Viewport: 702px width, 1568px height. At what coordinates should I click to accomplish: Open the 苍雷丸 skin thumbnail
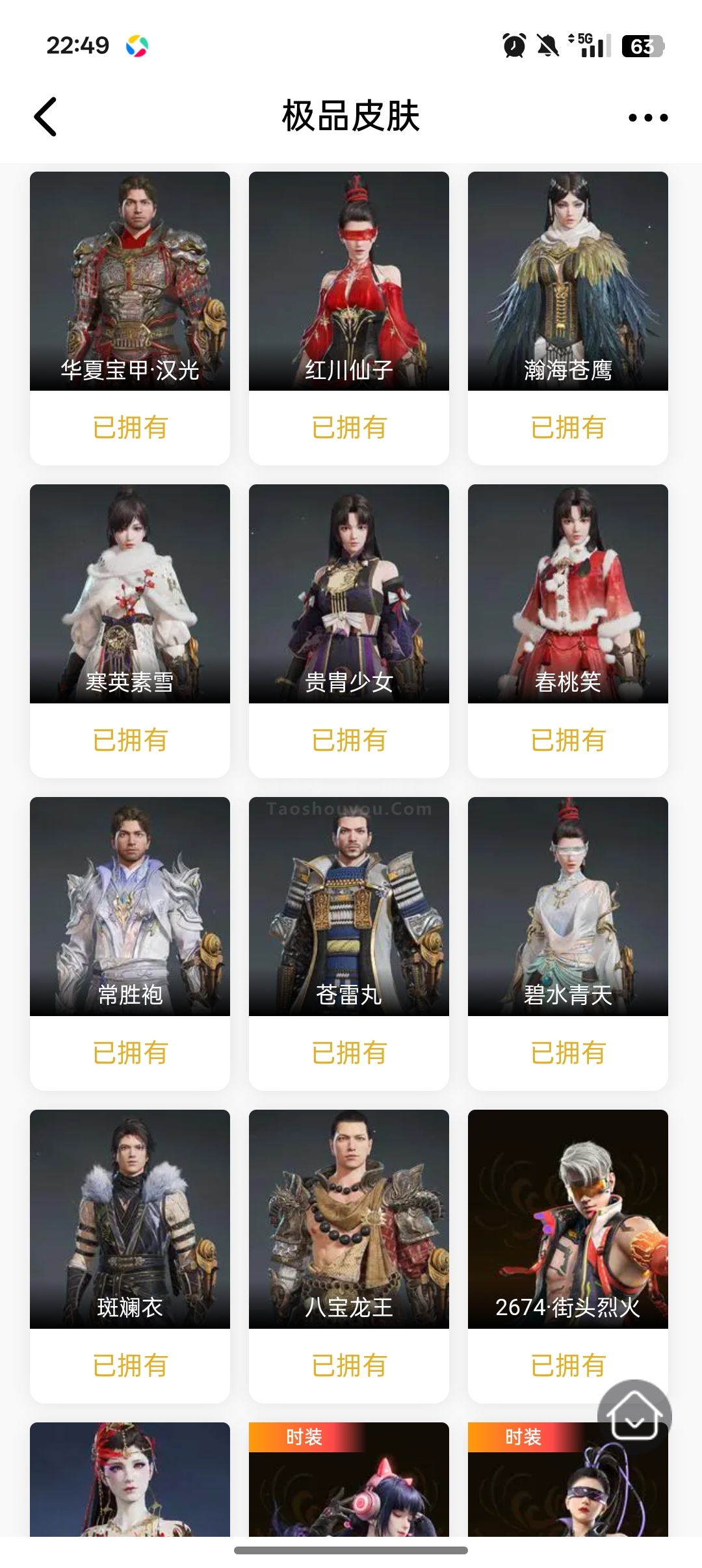tap(349, 906)
